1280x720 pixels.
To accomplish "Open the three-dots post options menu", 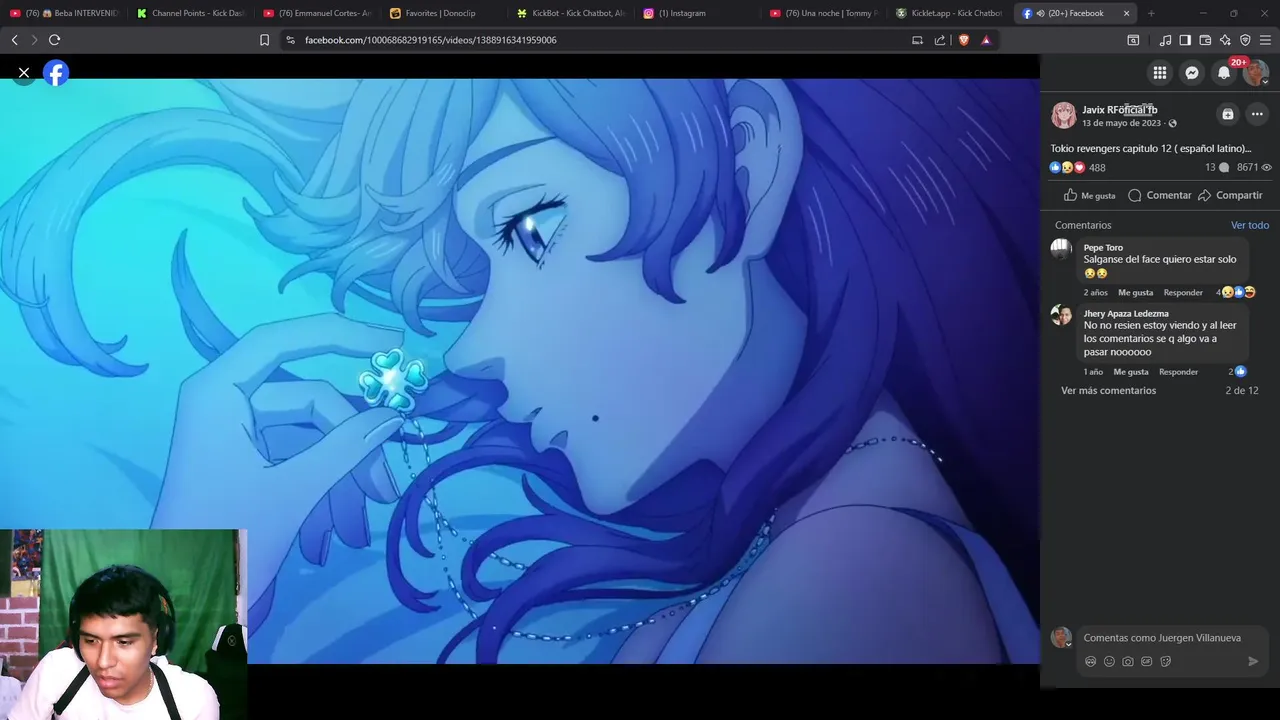I will (1257, 114).
